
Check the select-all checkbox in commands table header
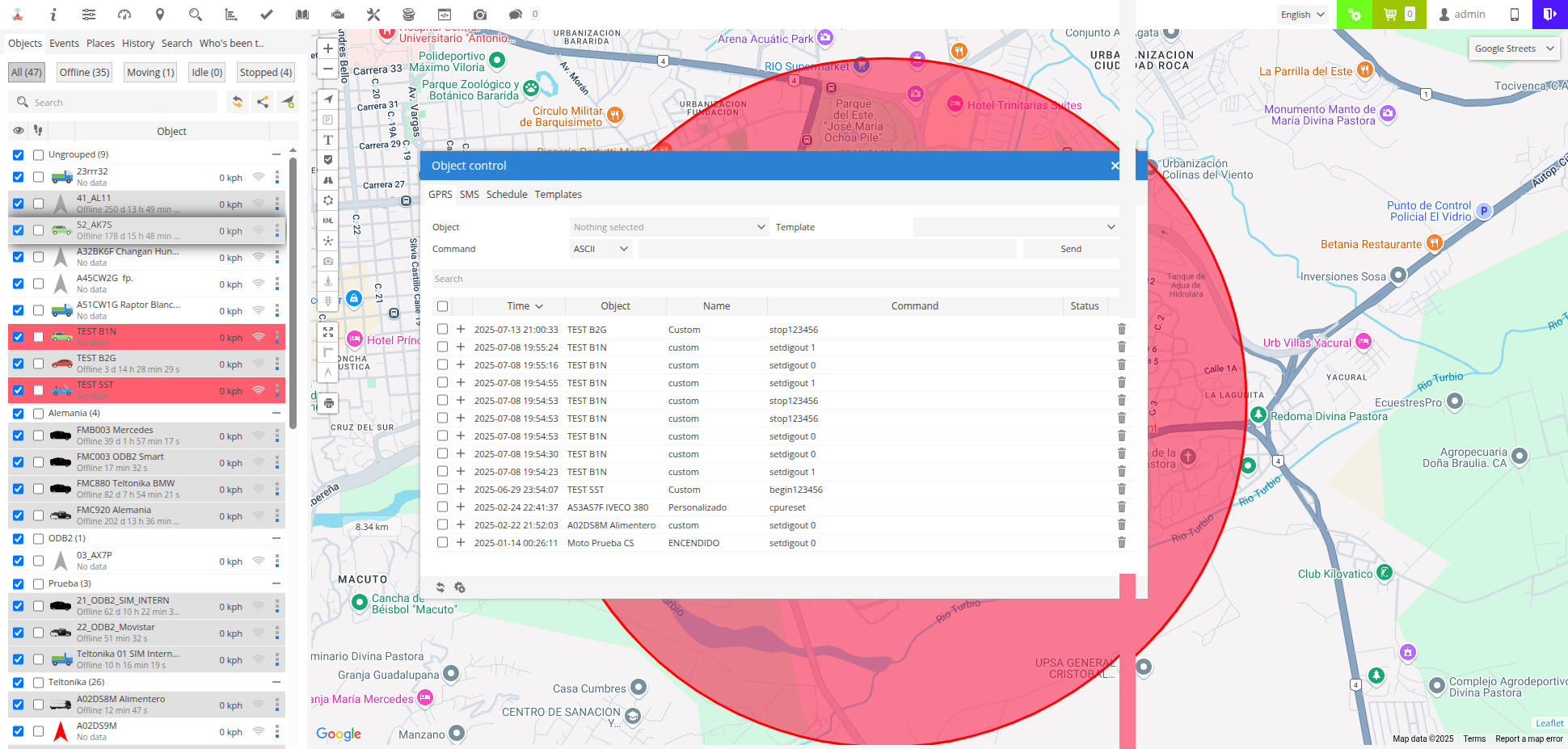click(x=442, y=306)
